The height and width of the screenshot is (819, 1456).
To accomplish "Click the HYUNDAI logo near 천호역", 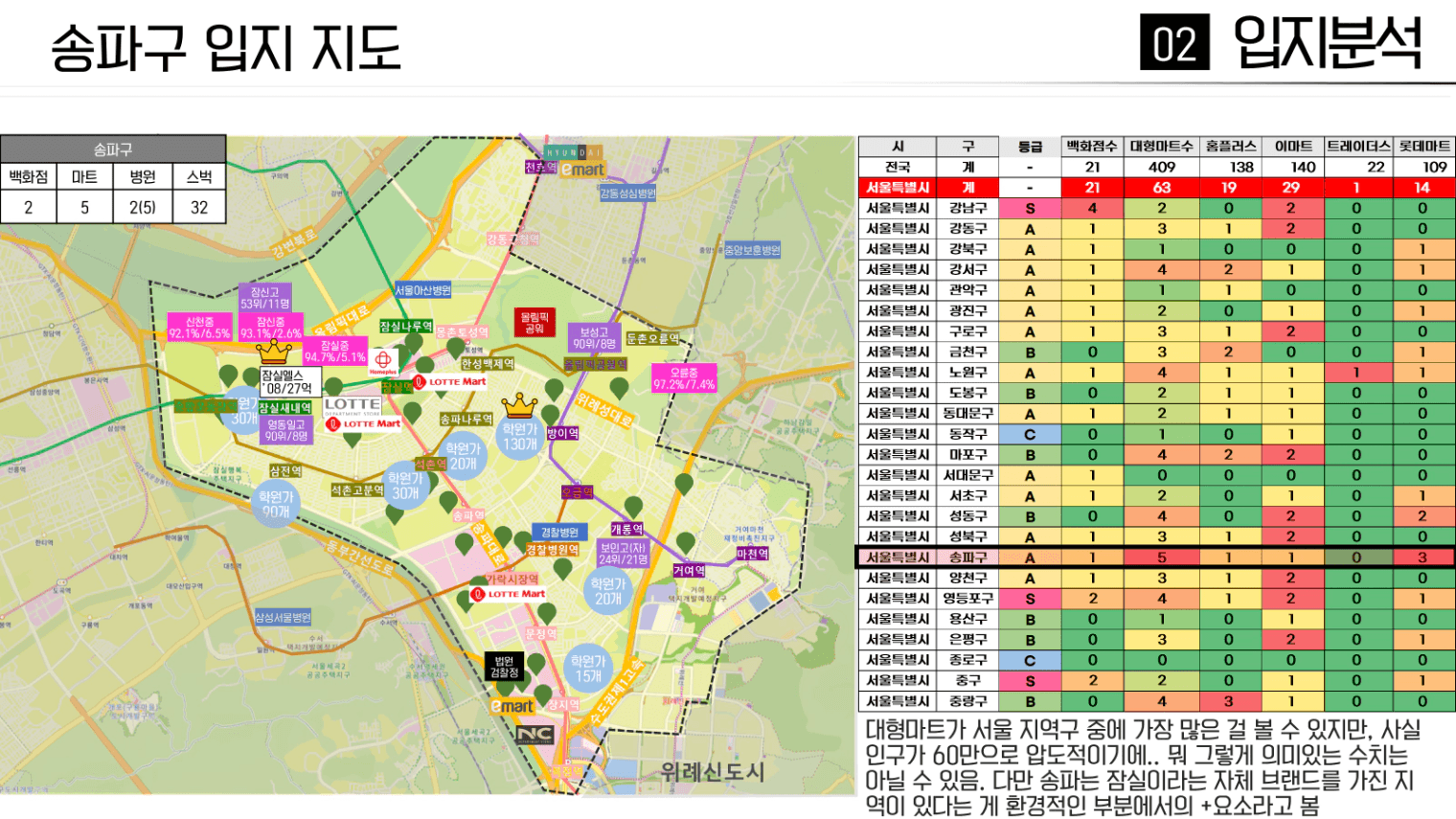I will point(573,152).
